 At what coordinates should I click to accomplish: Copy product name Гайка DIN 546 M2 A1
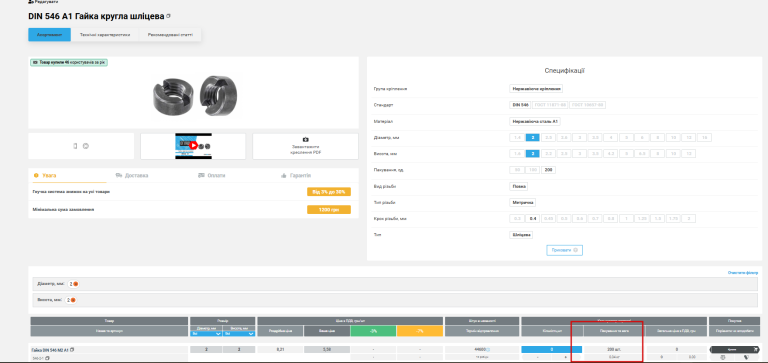72,350
